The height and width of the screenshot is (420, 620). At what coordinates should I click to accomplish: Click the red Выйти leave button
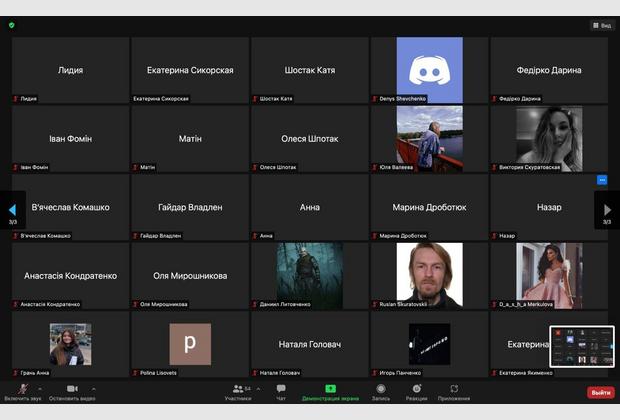(600, 392)
